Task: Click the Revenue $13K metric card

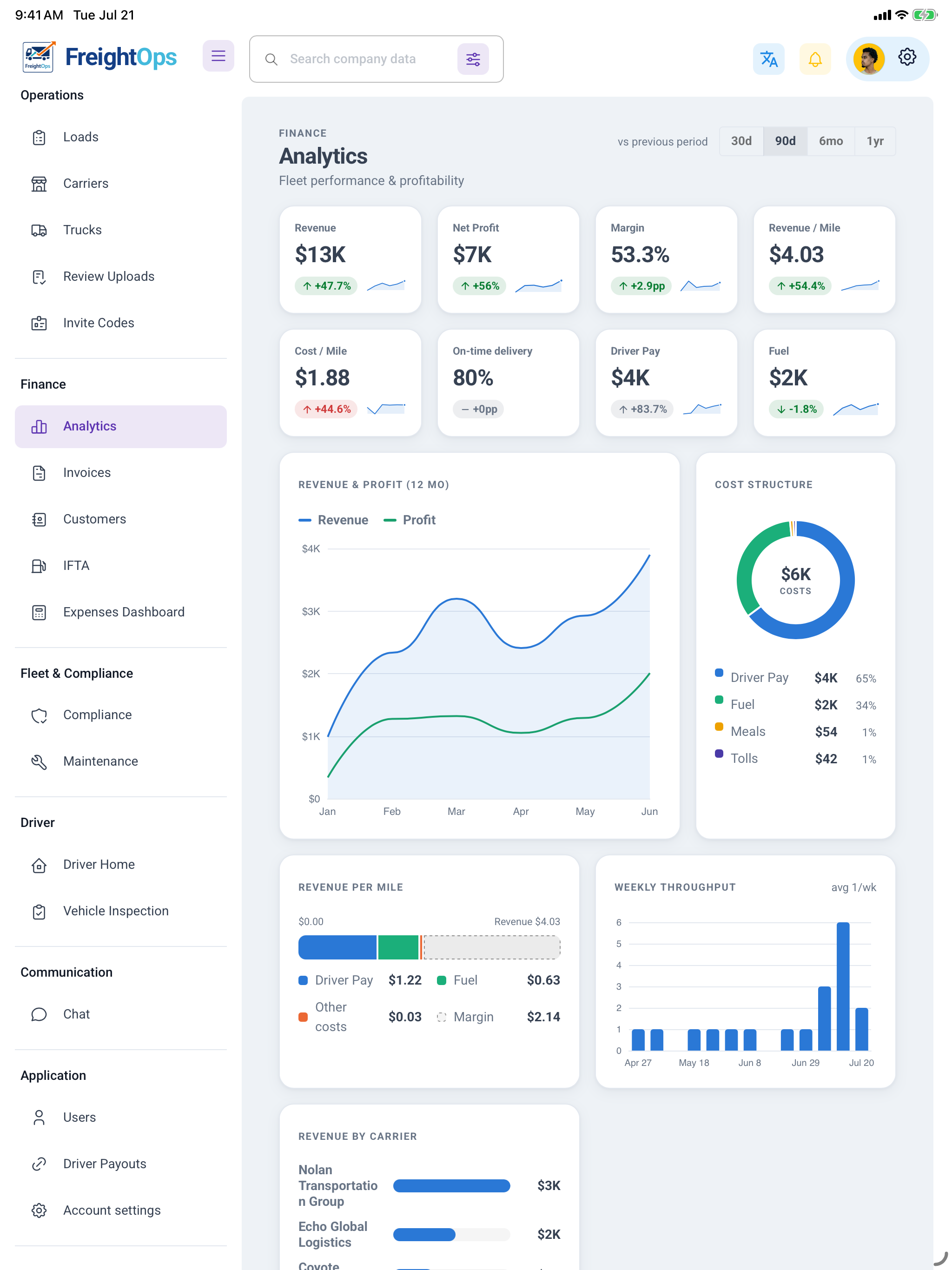Action: [x=350, y=259]
